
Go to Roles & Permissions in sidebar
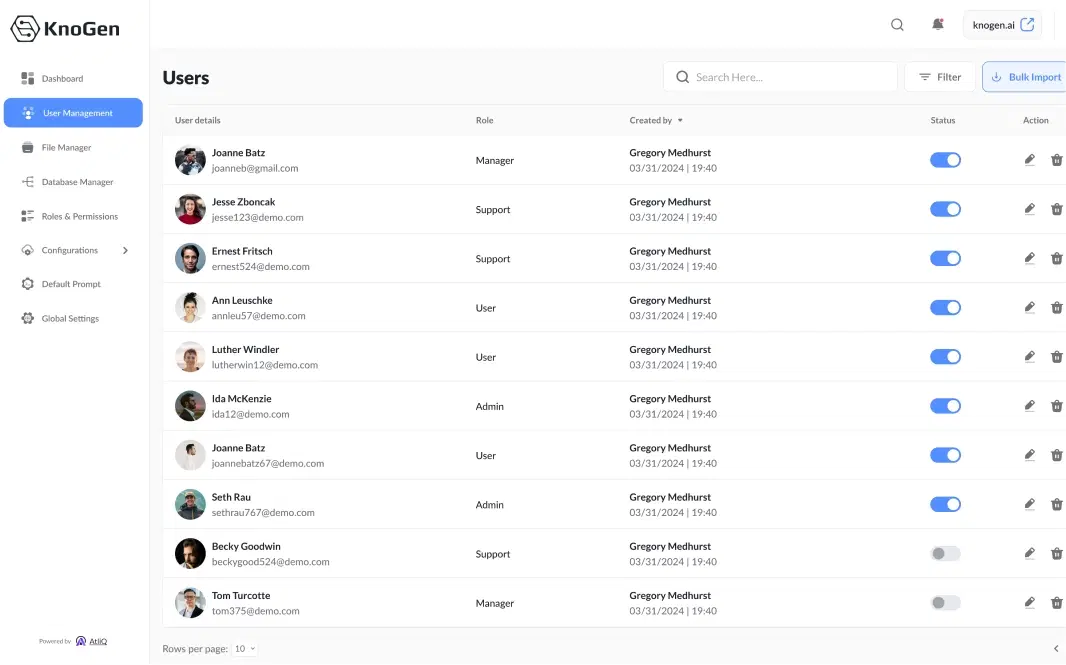(79, 217)
